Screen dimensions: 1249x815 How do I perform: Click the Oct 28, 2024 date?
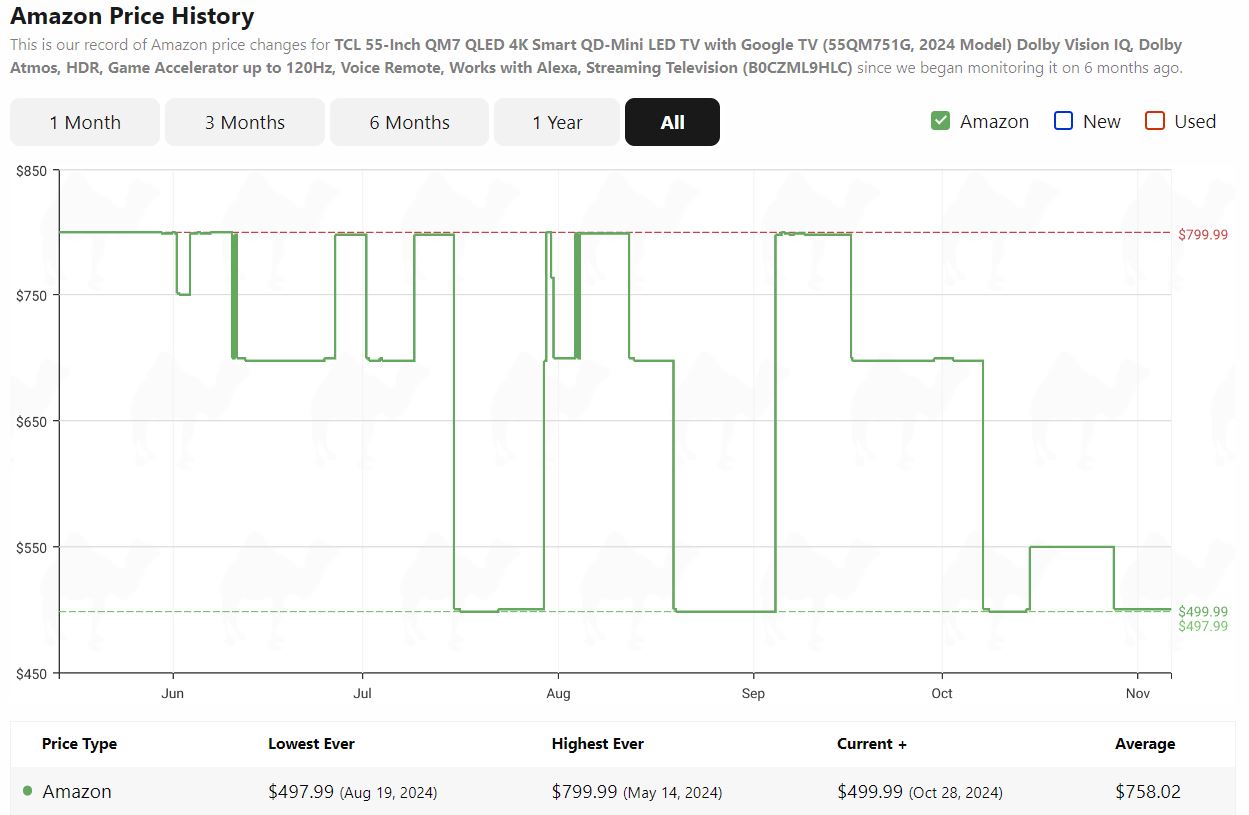click(955, 793)
